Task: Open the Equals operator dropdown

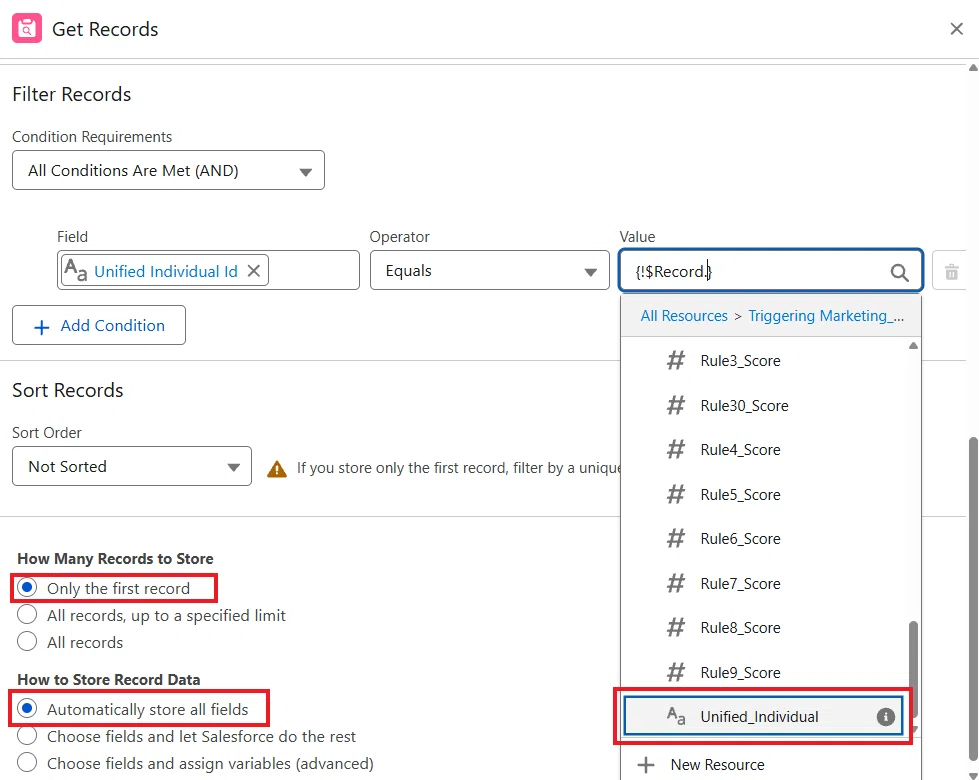Action: point(490,270)
